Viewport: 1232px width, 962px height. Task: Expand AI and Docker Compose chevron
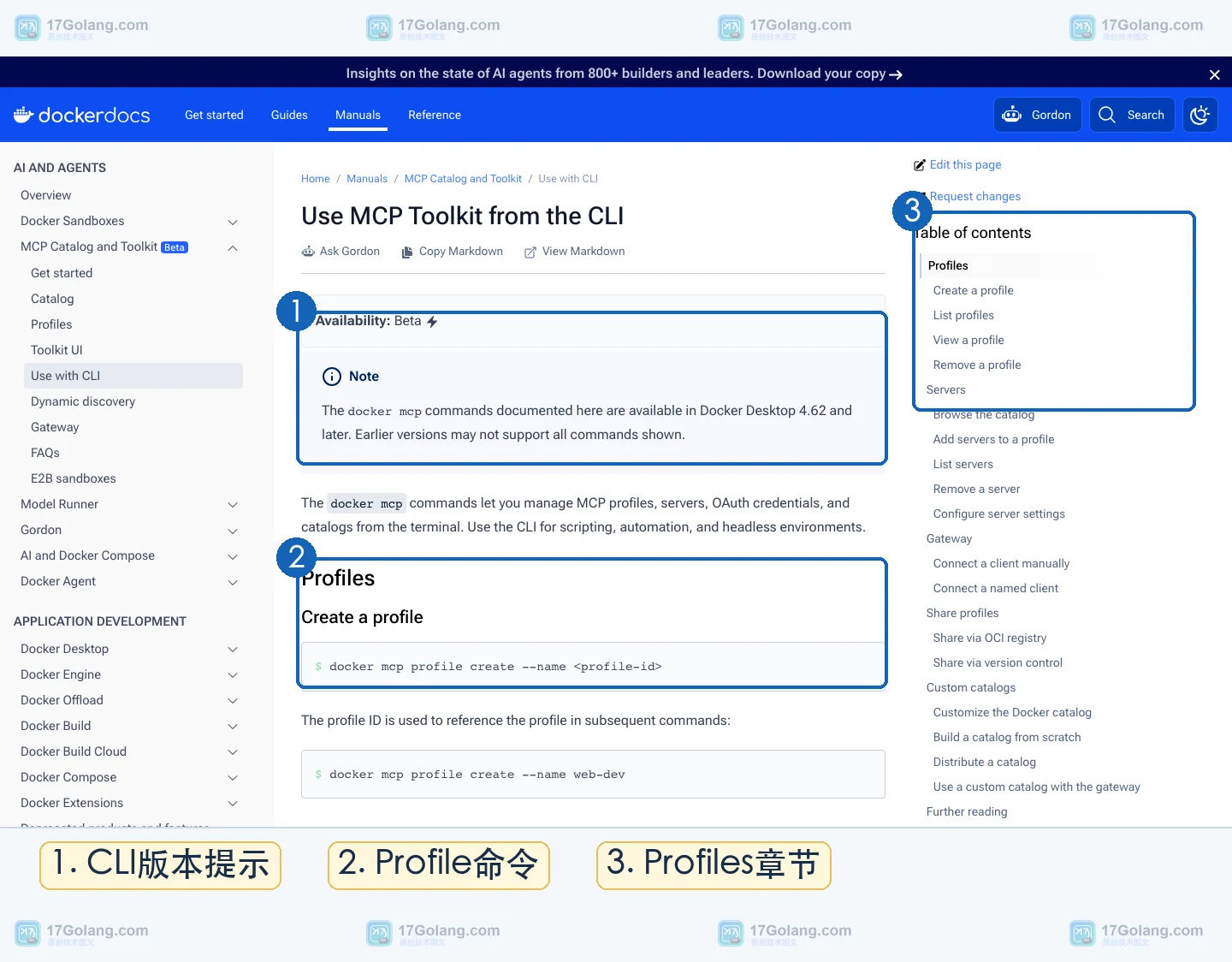[233, 556]
